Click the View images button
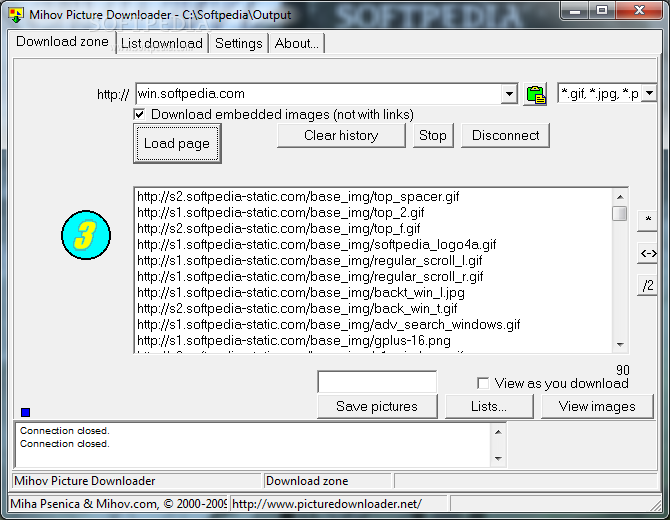670x520 pixels. click(x=597, y=406)
